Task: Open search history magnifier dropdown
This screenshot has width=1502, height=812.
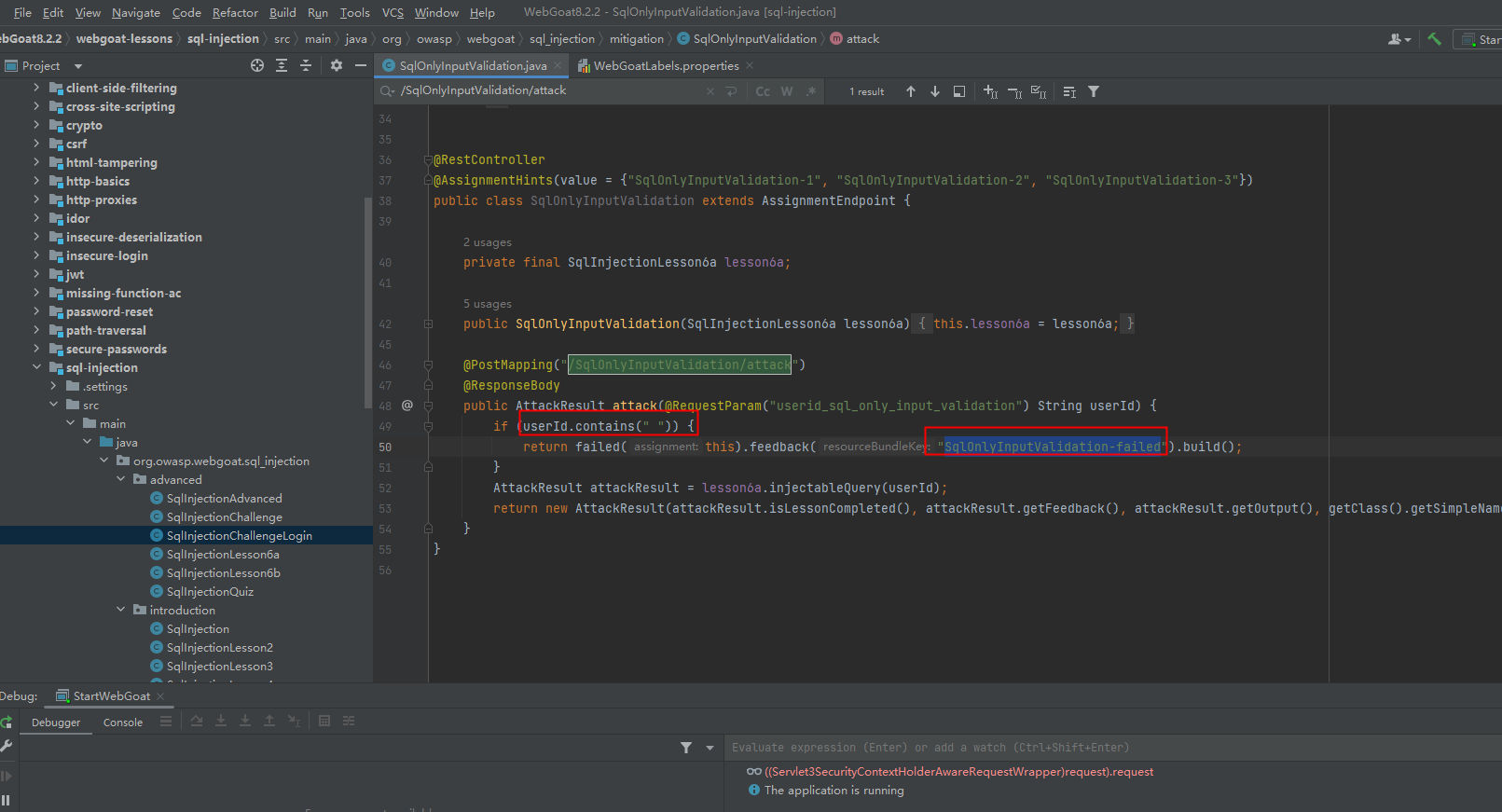Action: [387, 91]
